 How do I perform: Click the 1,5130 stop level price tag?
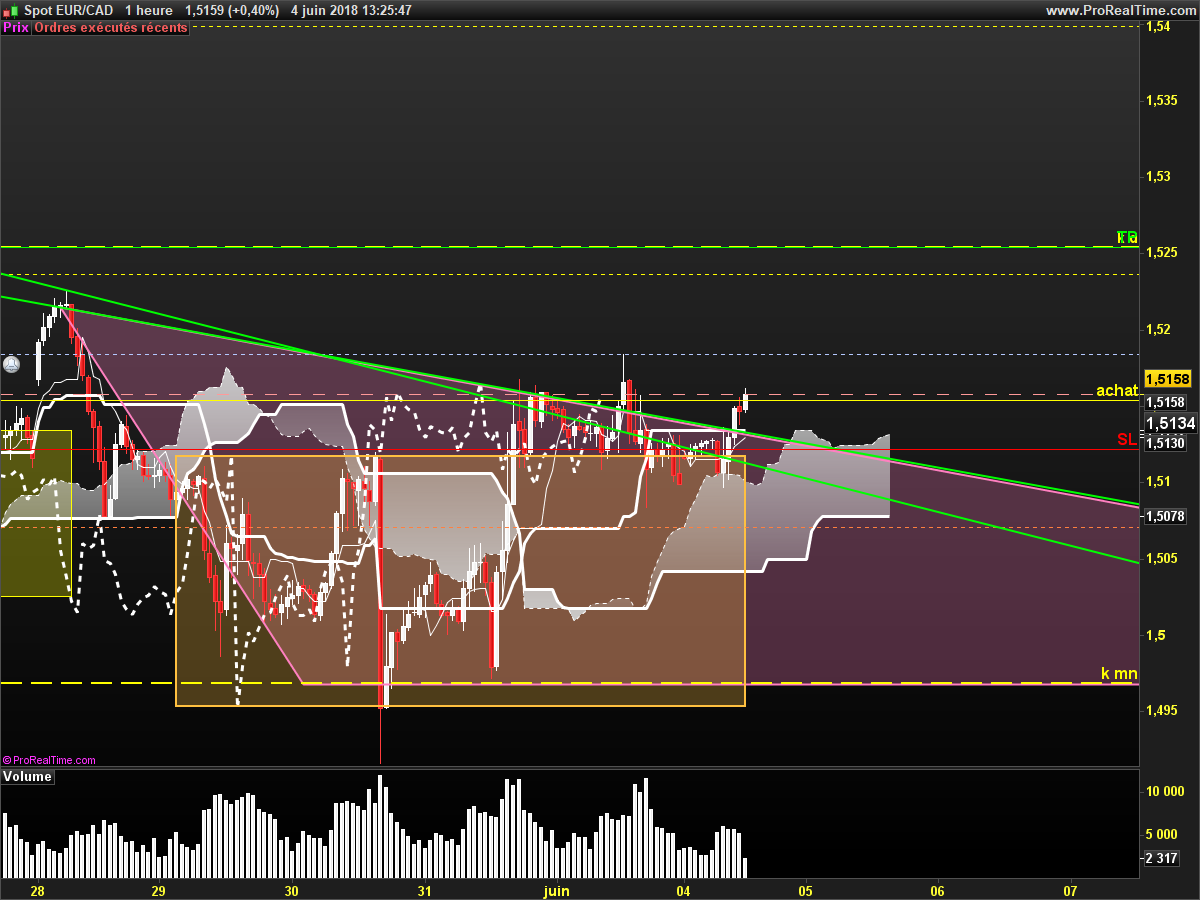pos(1165,443)
